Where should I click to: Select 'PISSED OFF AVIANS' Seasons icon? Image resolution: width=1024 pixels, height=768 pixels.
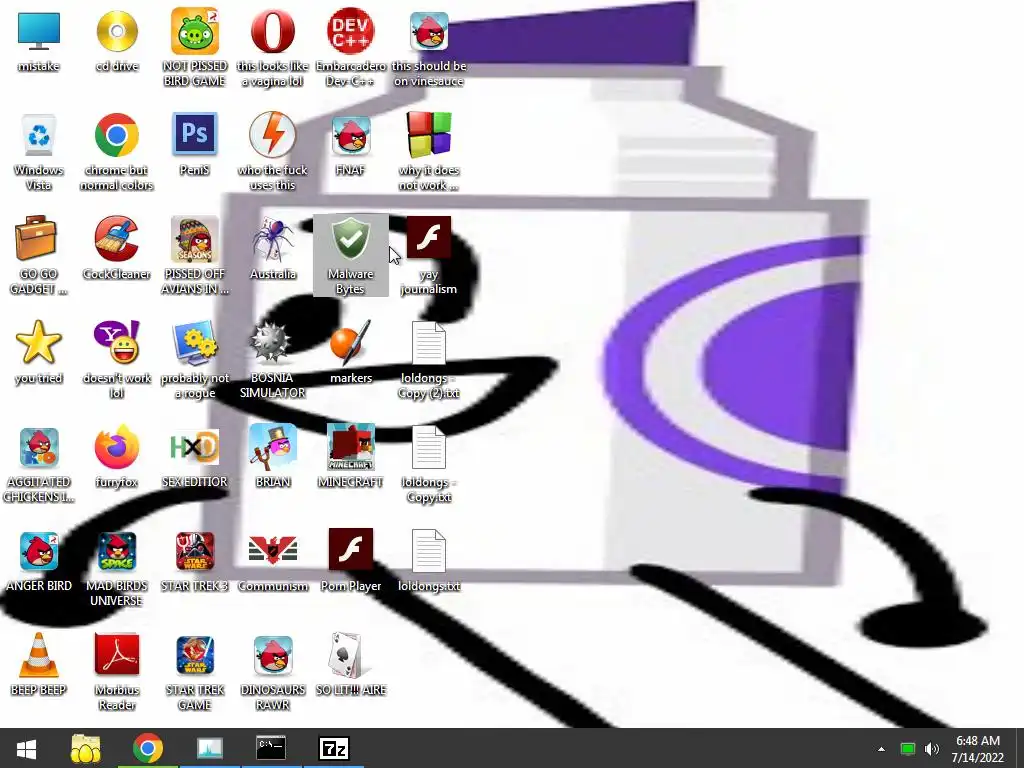pyautogui.click(x=195, y=239)
